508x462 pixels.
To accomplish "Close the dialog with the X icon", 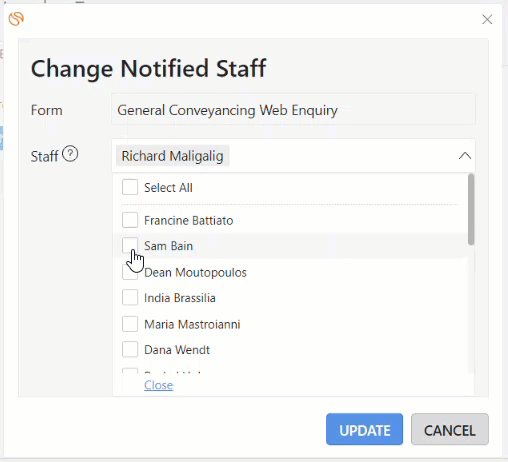I will (487, 19).
